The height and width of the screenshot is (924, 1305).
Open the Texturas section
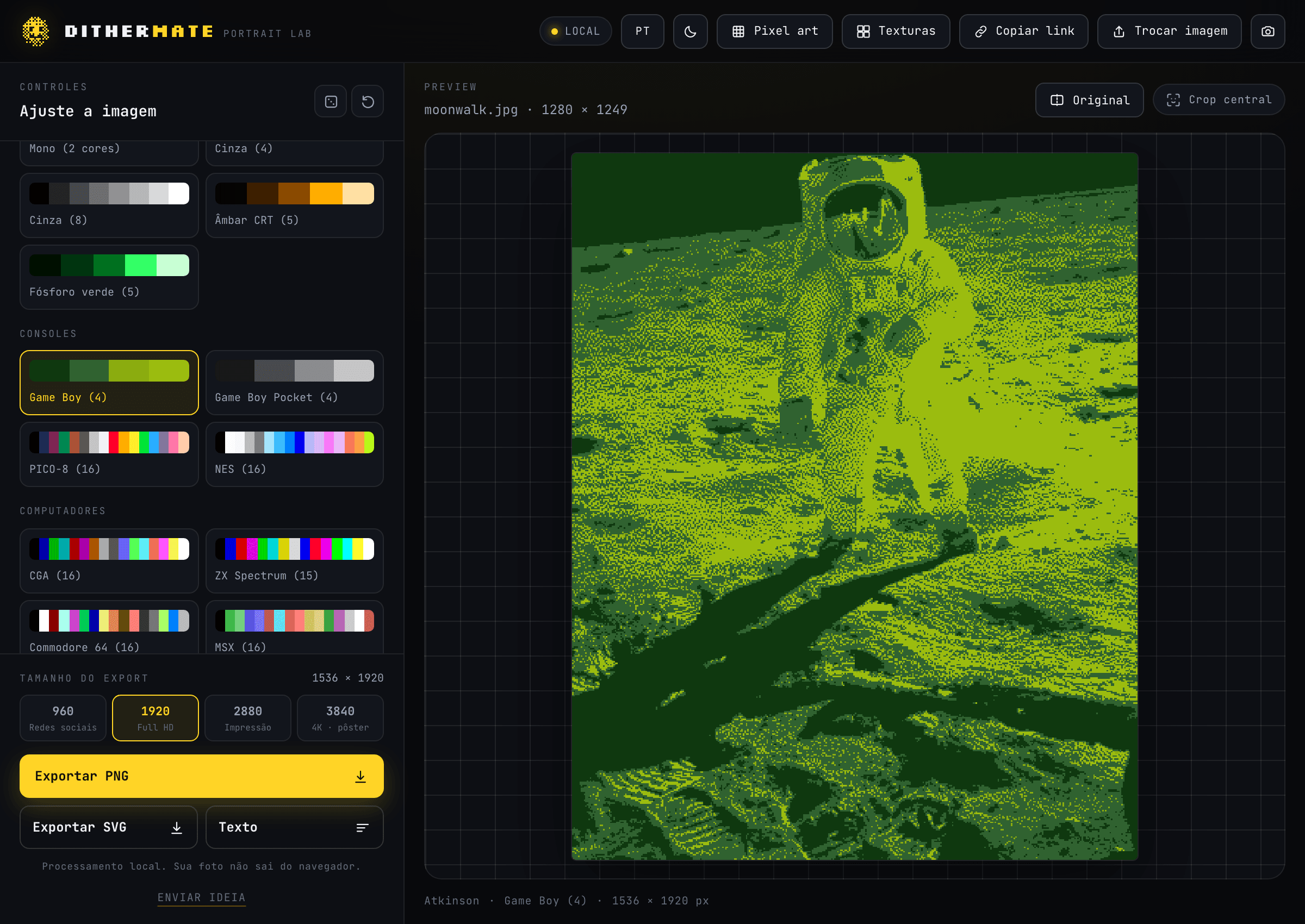pyautogui.click(x=896, y=32)
